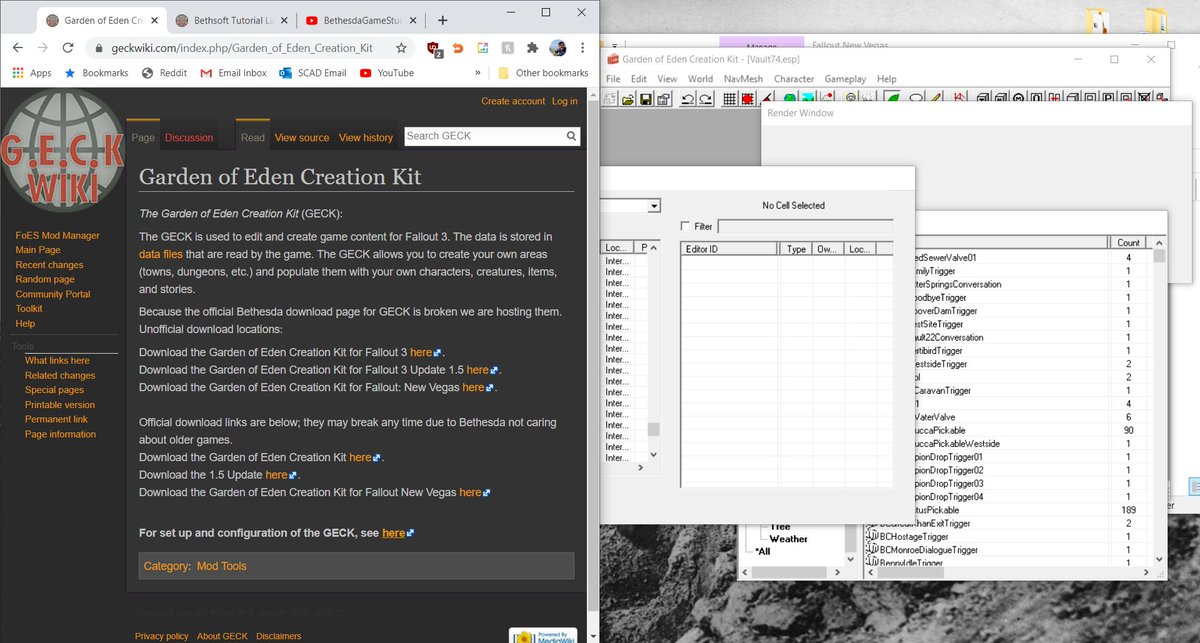This screenshot has height=643, width=1200.
Task: Open GECK preferences toolbar icon next to save
Action: [x=664, y=98]
